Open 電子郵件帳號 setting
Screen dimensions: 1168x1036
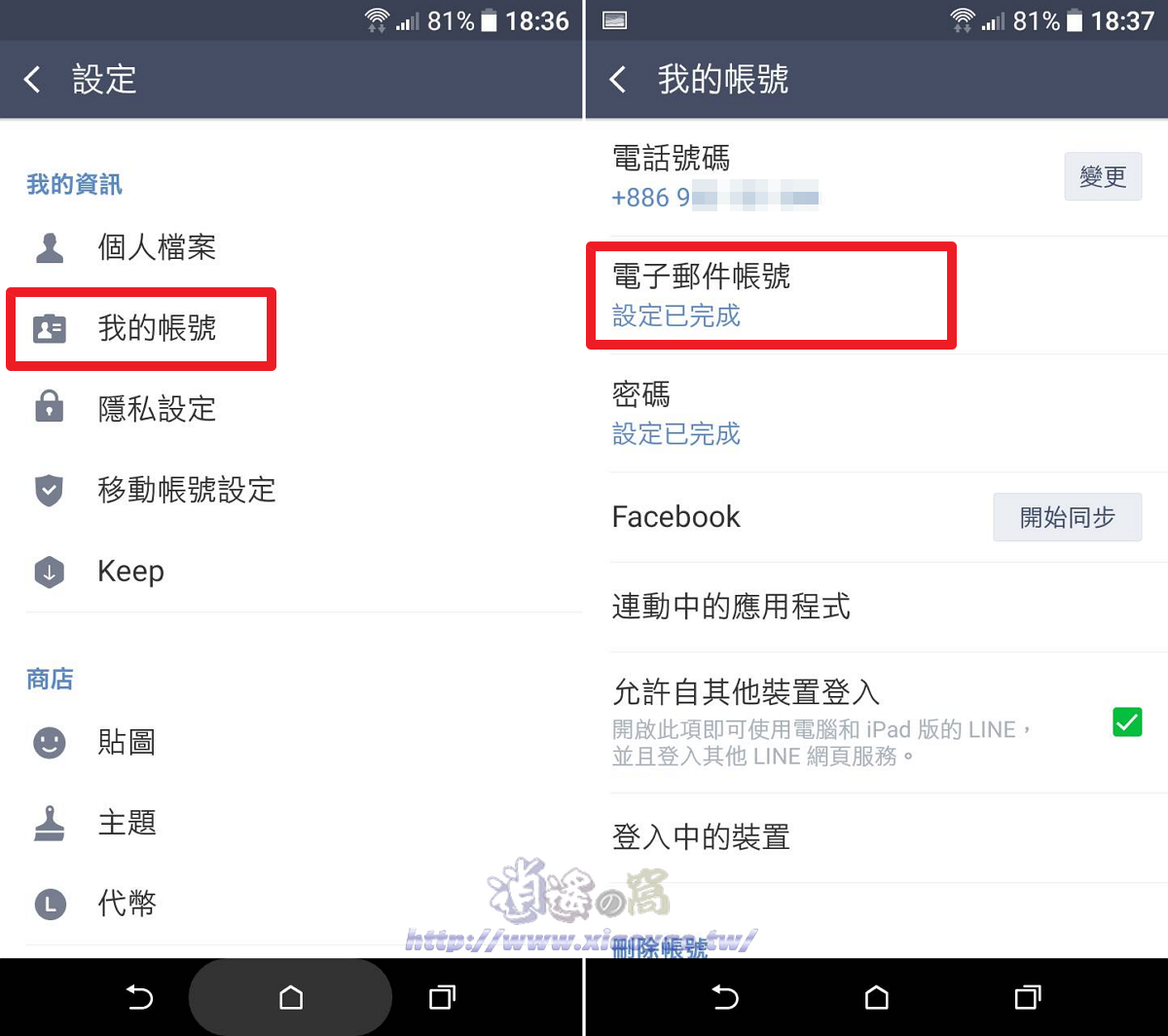[x=876, y=295]
